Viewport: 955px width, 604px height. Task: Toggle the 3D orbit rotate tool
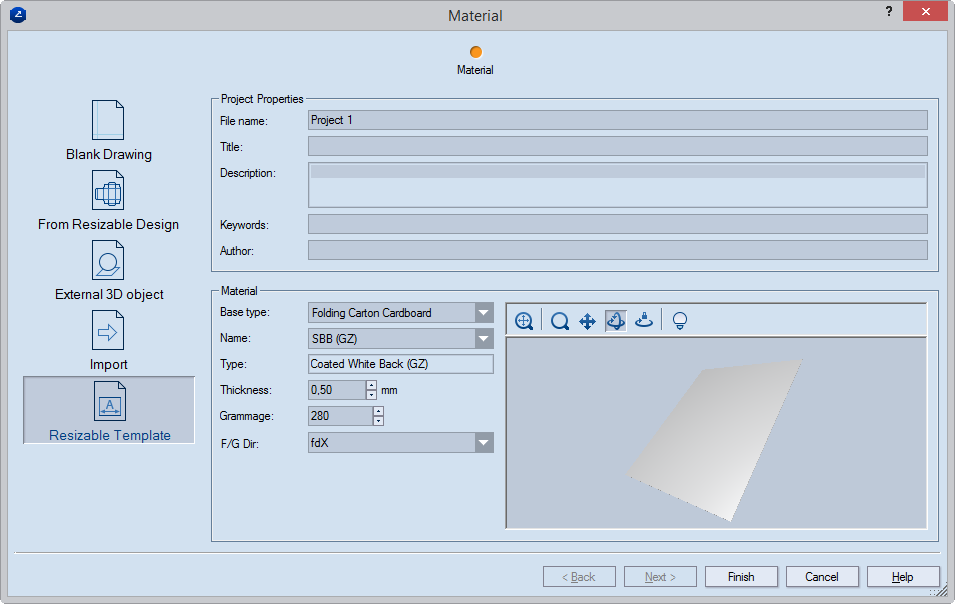coord(616,321)
